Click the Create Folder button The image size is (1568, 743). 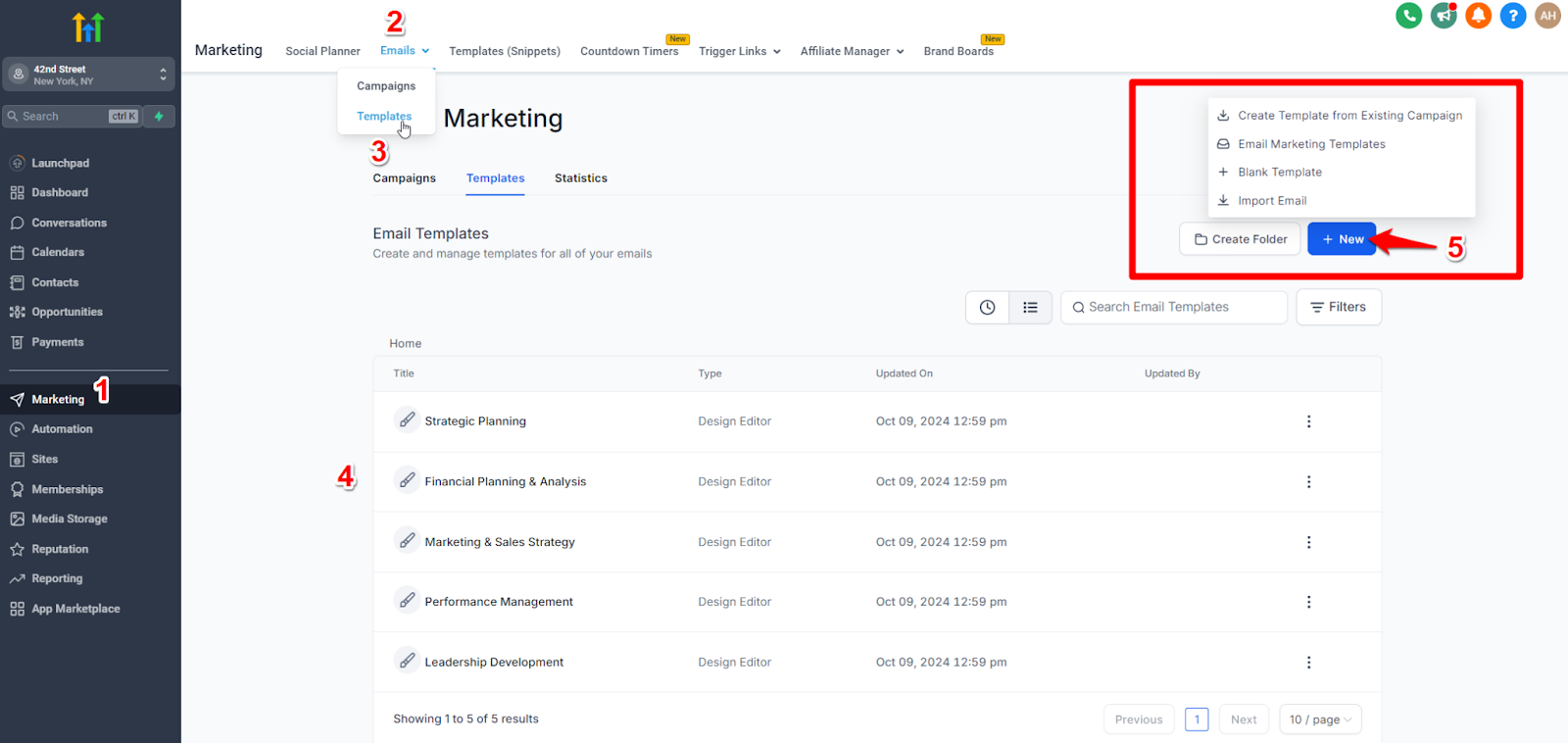(1240, 239)
